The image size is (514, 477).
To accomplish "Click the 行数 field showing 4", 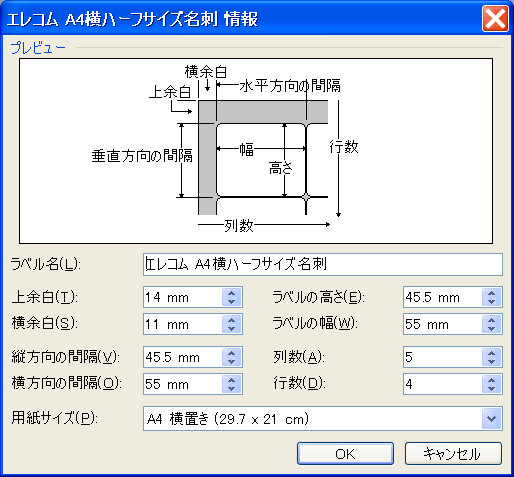I will click(443, 384).
